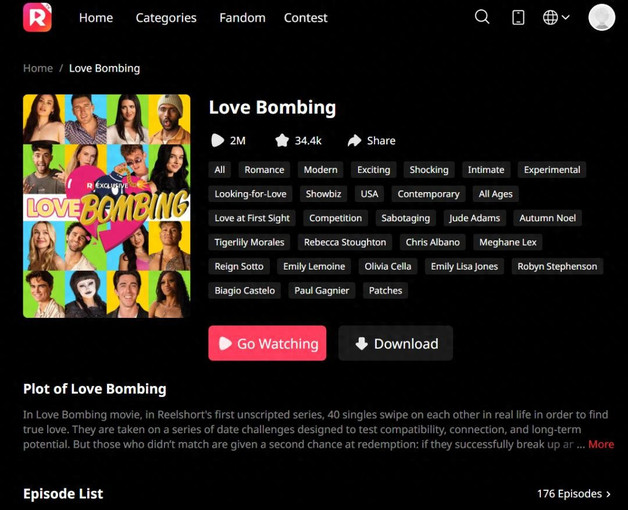This screenshot has width=628, height=510.
Task: Open the Autumn Noel cast tag
Action: (547, 218)
